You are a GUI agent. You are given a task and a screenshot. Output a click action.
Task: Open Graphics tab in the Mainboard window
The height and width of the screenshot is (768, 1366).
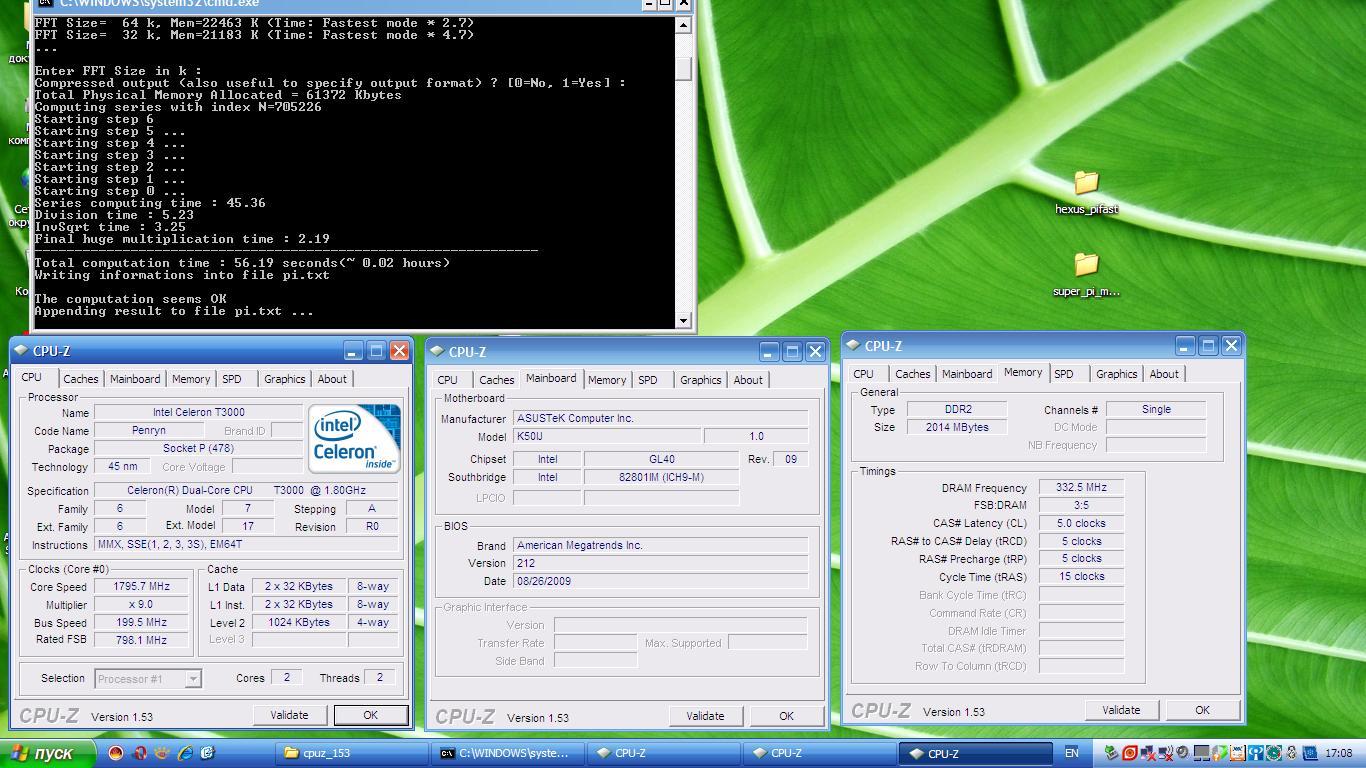tap(700, 380)
